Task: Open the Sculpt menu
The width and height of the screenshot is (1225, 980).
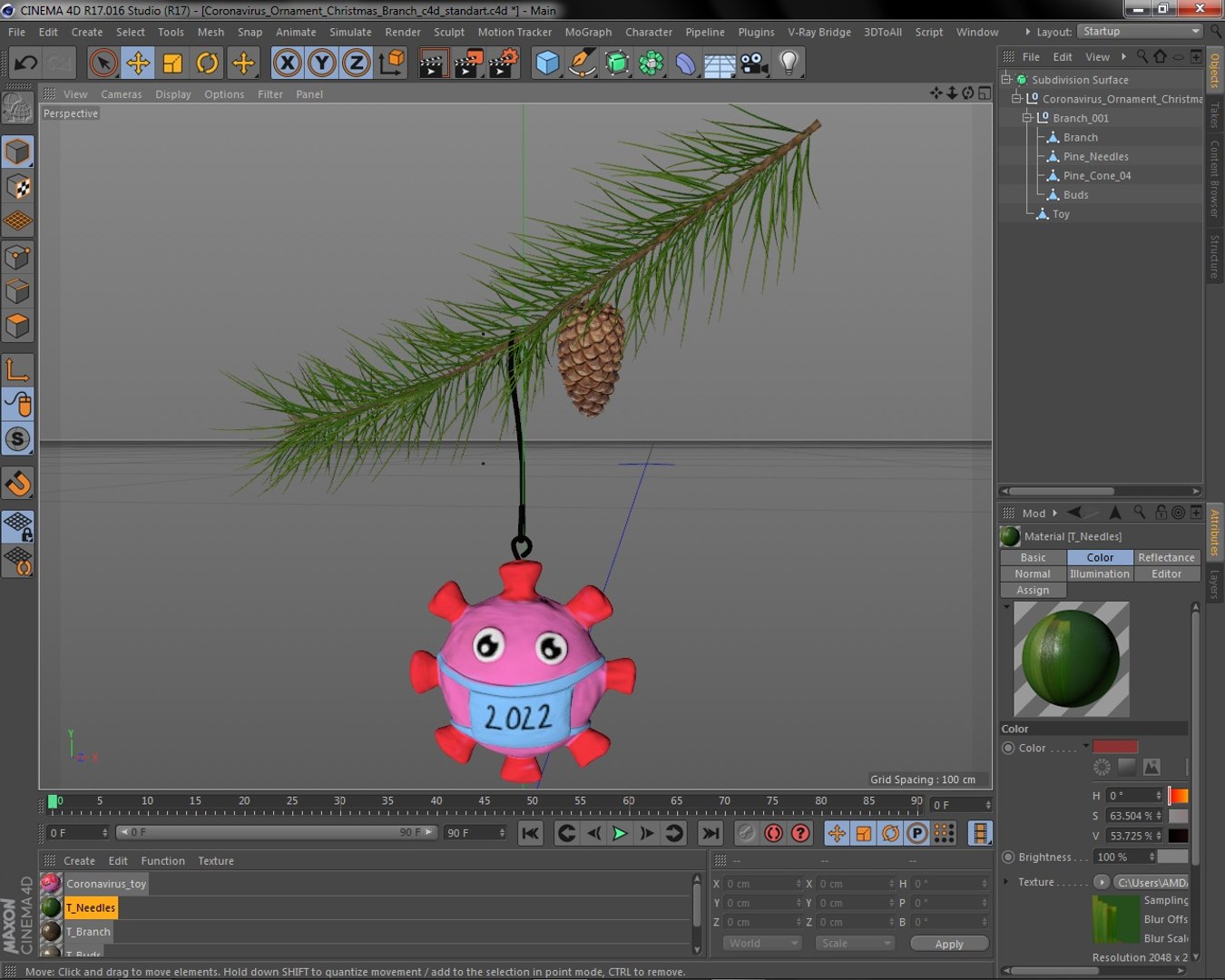Action: coord(448,32)
